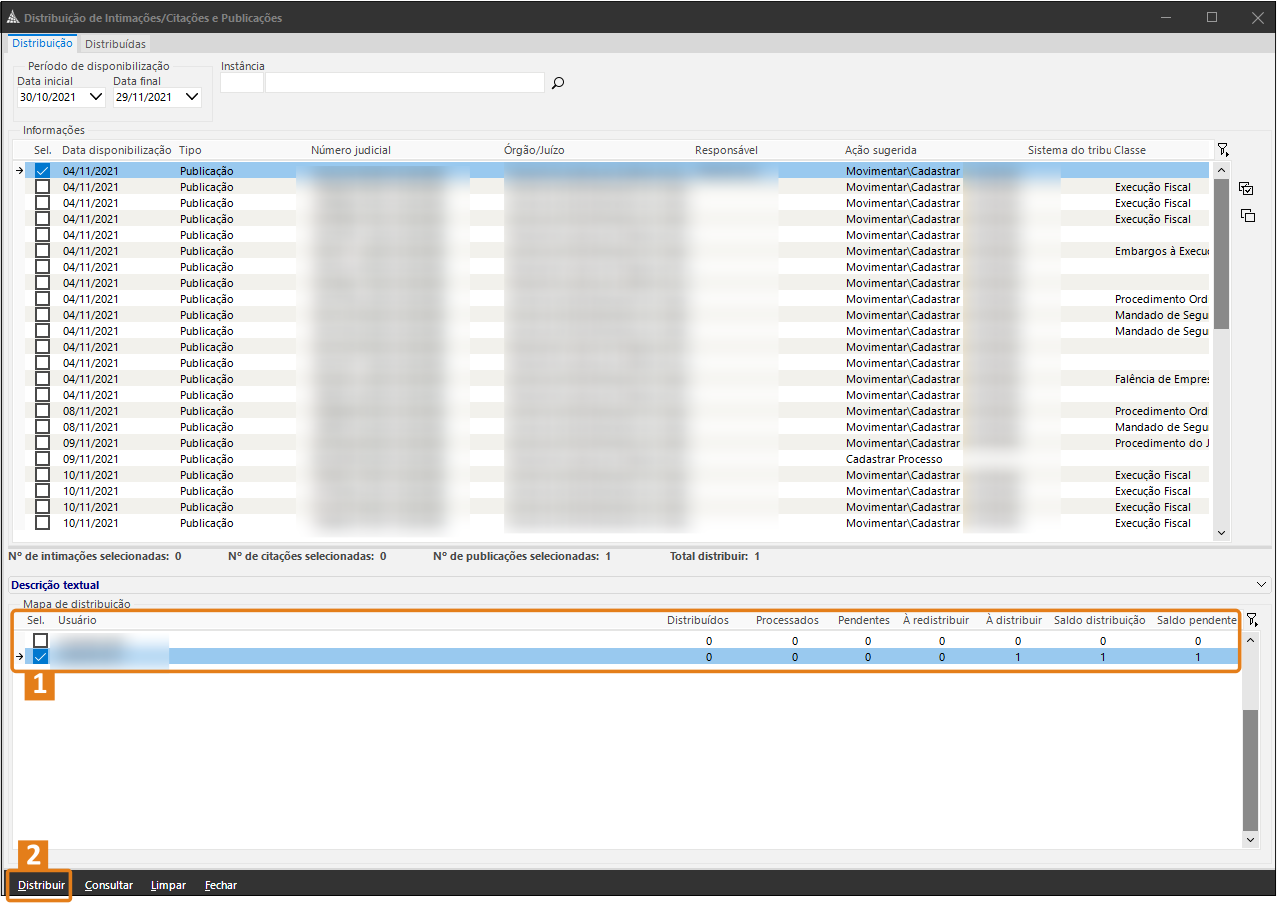Select the Distribuição tab
This screenshot has width=1277, height=903.
point(41,43)
